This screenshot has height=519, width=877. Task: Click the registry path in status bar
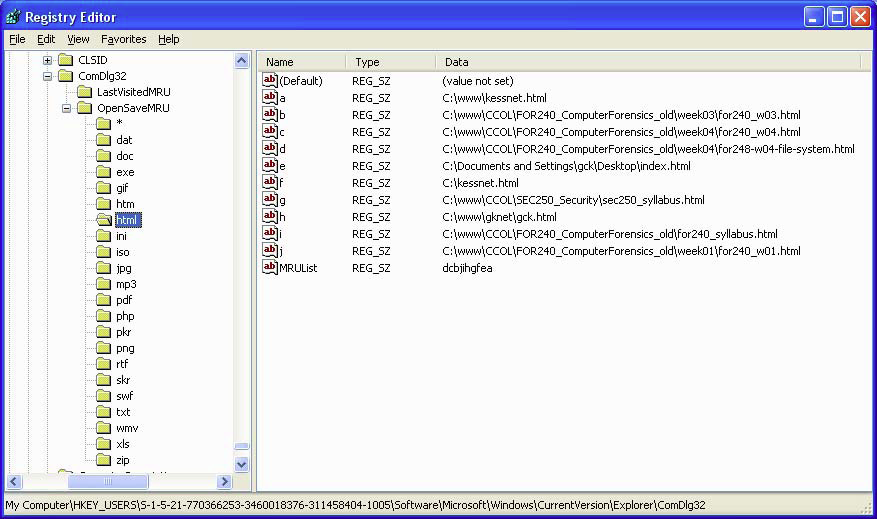coord(355,505)
